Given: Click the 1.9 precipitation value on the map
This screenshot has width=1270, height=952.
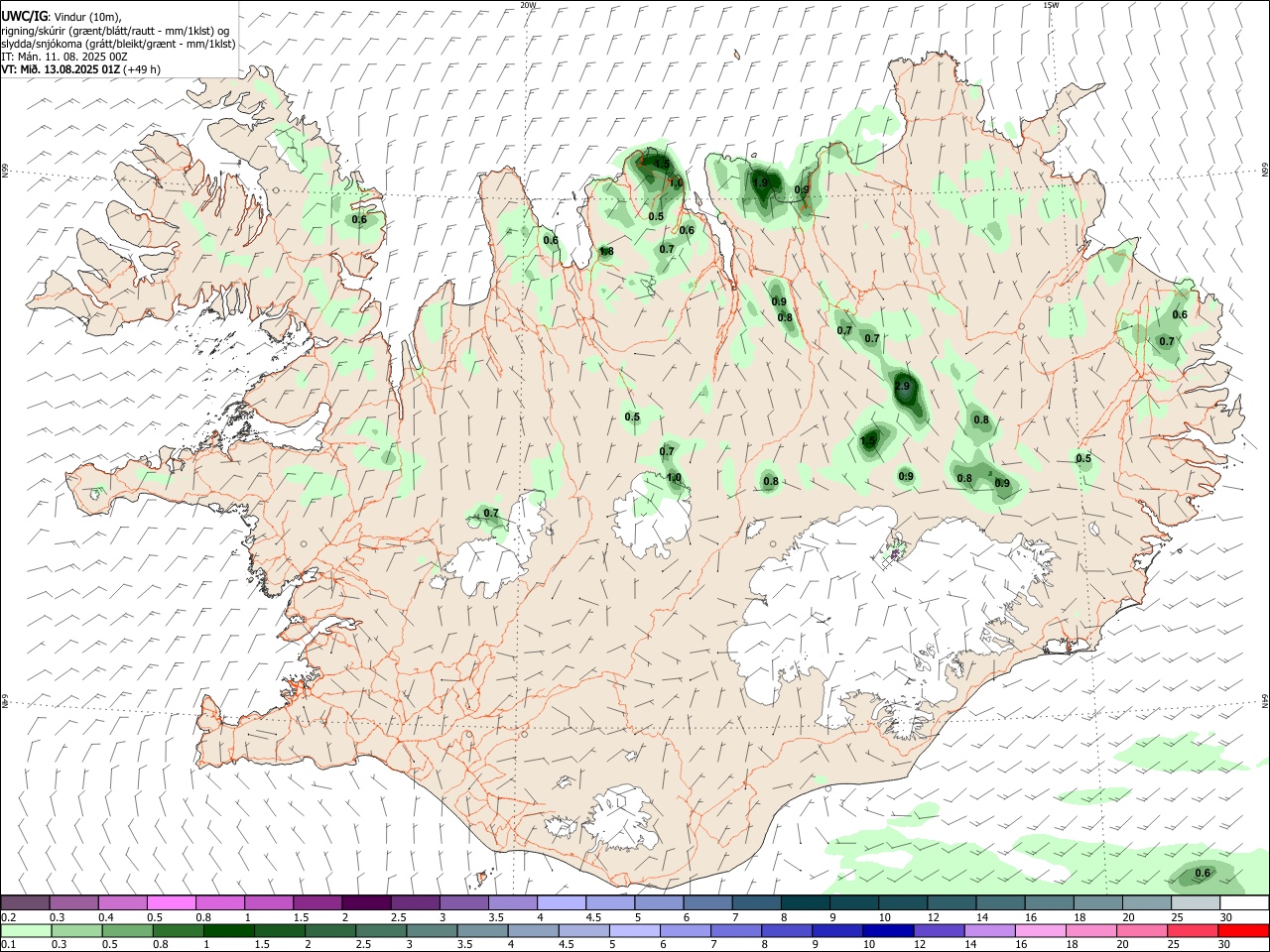Looking at the screenshot, I should pos(761,182).
